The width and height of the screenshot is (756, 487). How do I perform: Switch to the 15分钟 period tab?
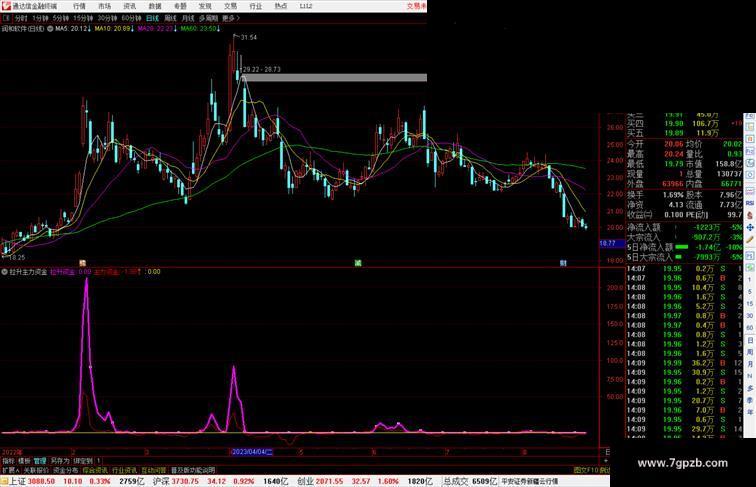[x=83, y=18]
